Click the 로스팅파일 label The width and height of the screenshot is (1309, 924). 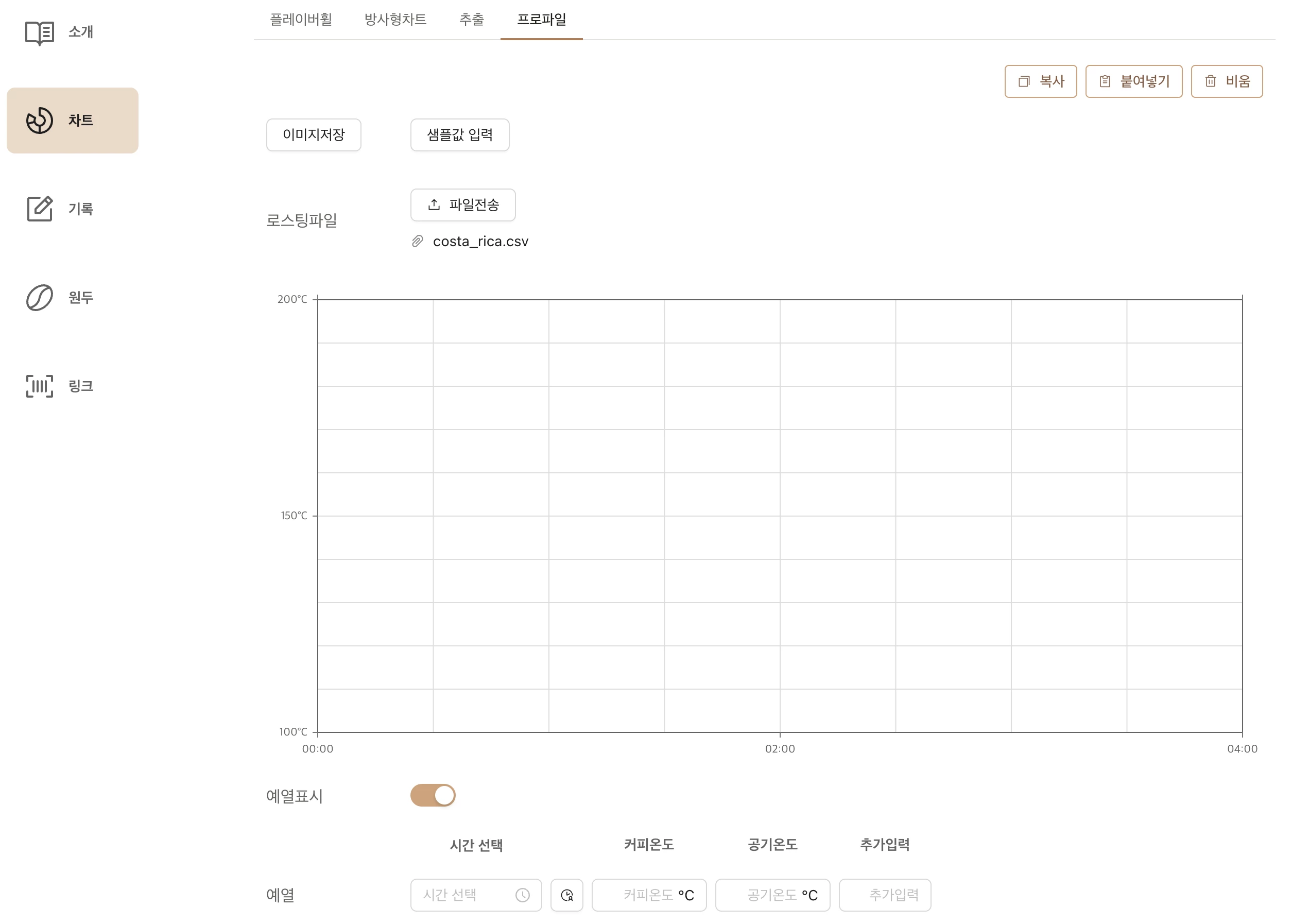302,221
